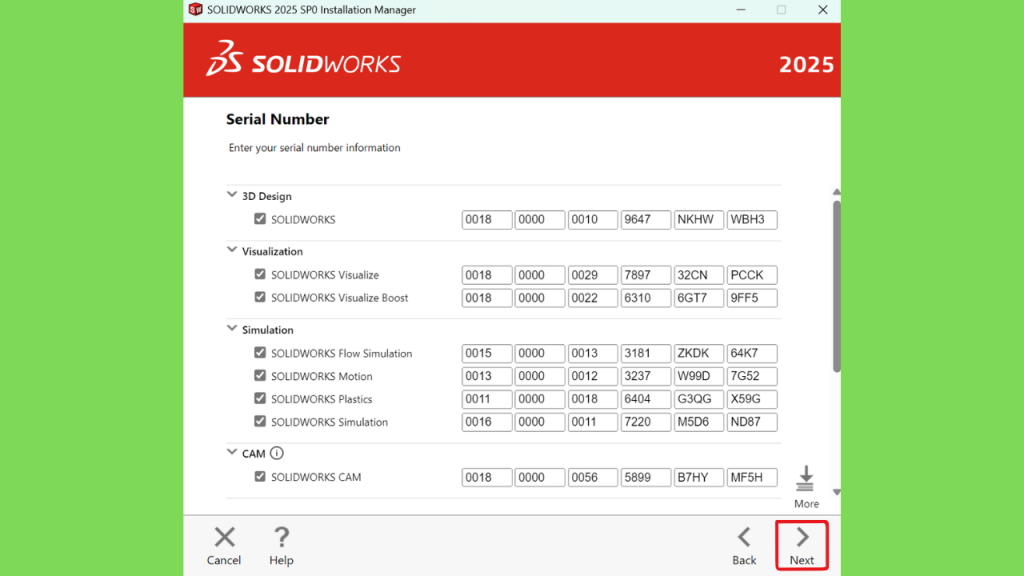The image size is (1024, 576).
Task: Click Flow Simulation field containing 3181
Action: pos(646,353)
